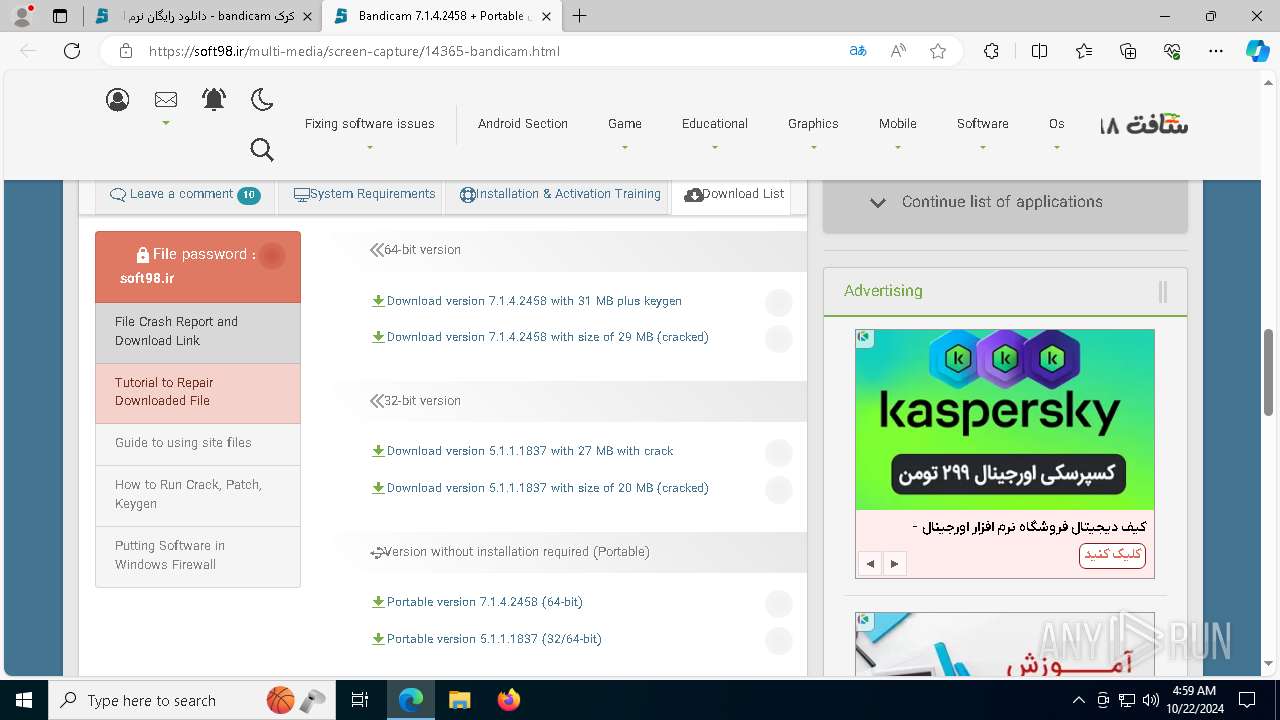This screenshot has width=1280, height=720.
Task: Toggle split screen icon in Edge
Action: [x=1039, y=51]
